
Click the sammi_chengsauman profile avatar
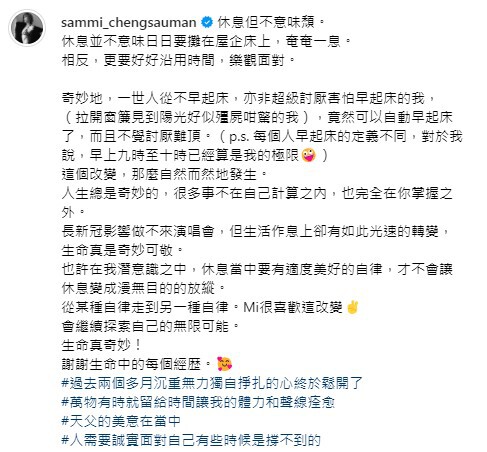[x=27, y=28]
